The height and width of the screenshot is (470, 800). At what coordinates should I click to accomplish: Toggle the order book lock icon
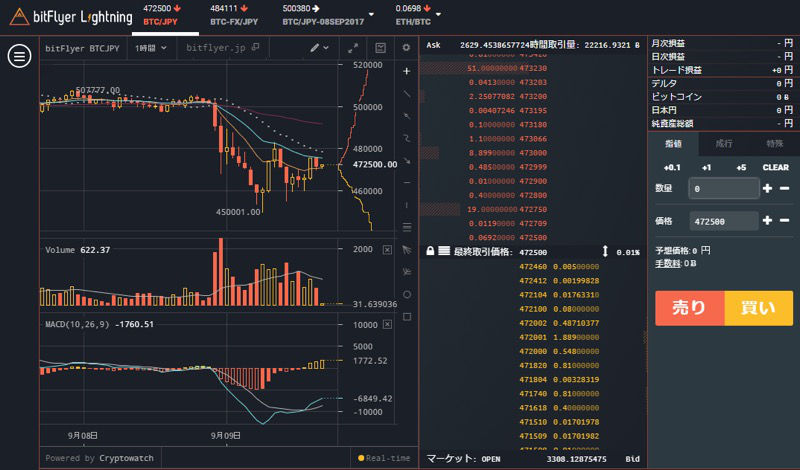pyautogui.click(x=430, y=251)
